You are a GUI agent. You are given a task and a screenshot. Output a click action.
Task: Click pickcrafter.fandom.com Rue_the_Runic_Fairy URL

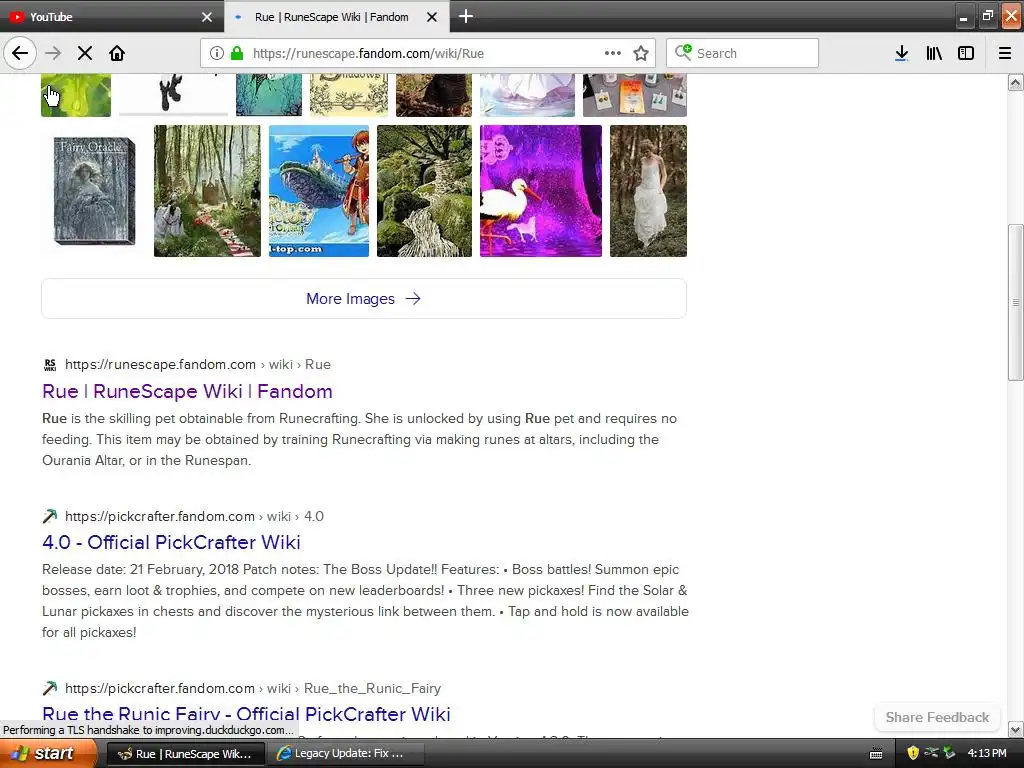253,688
